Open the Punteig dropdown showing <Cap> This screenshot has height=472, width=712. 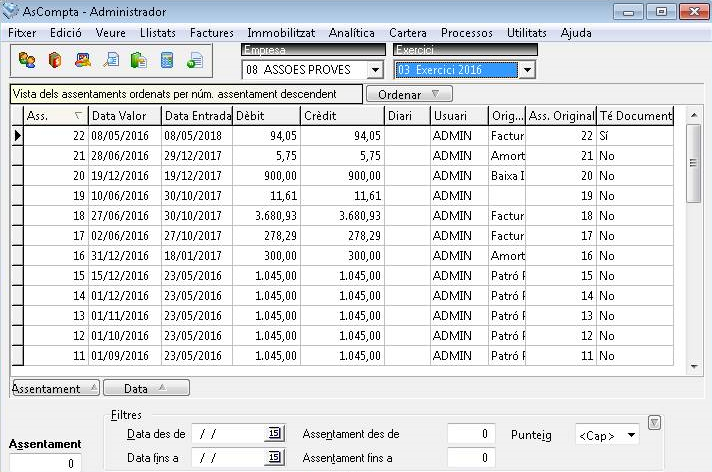click(631, 435)
